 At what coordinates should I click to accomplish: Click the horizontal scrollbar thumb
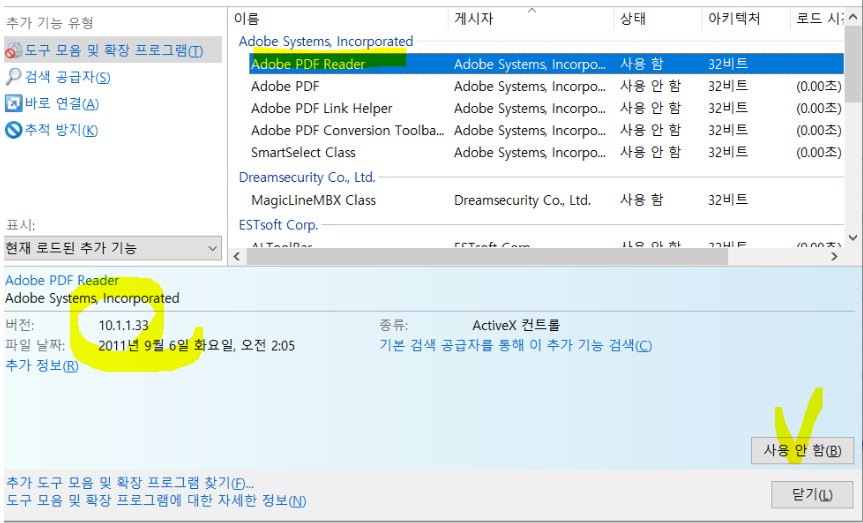[487, 257]
